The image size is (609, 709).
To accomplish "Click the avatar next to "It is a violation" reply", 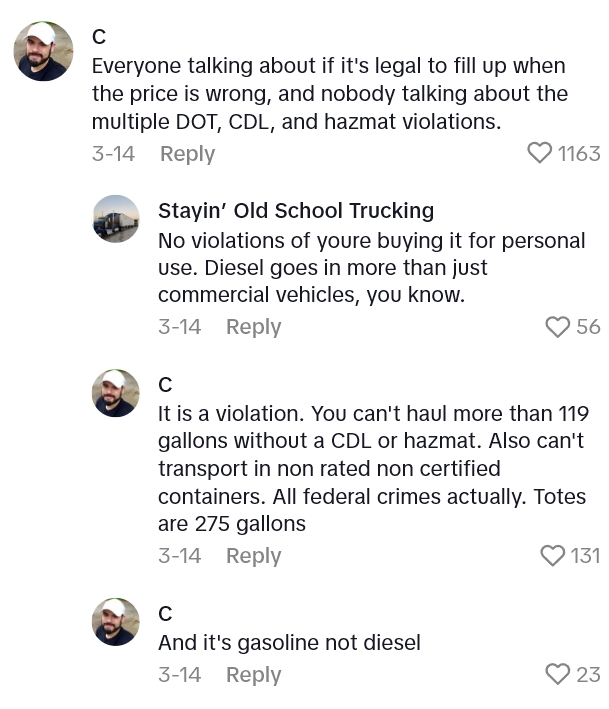I will [116, 392].
